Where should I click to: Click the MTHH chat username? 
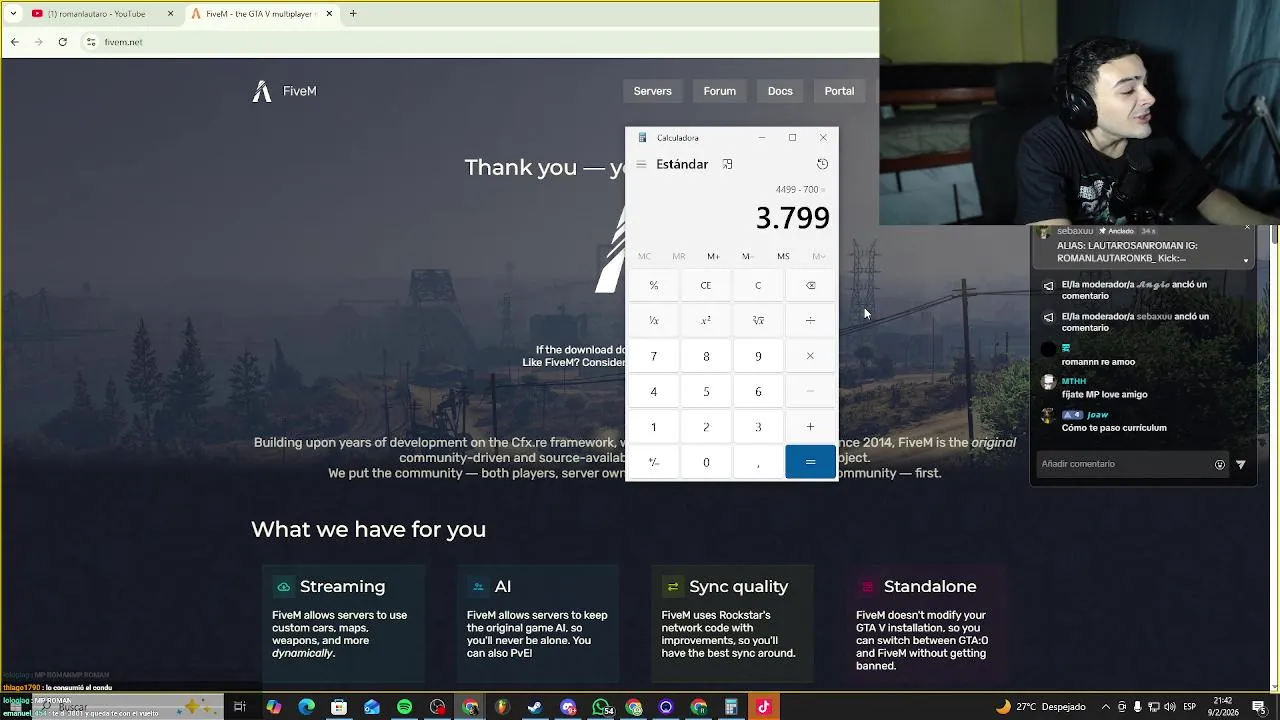click(x=1073, y=381)
